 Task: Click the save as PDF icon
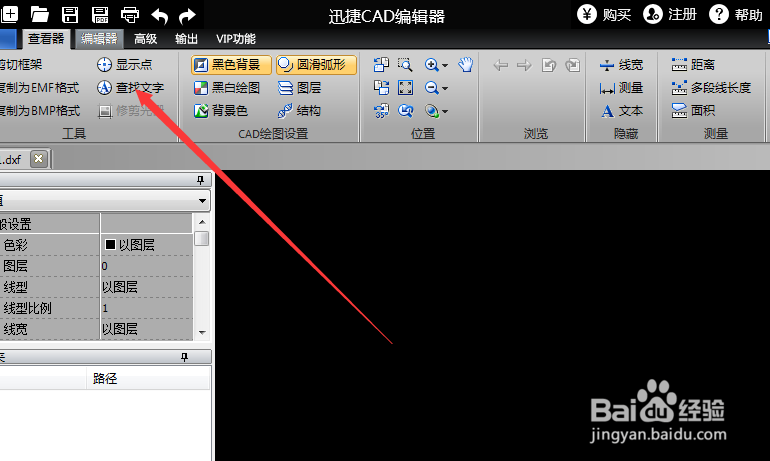tap(100, 15)
